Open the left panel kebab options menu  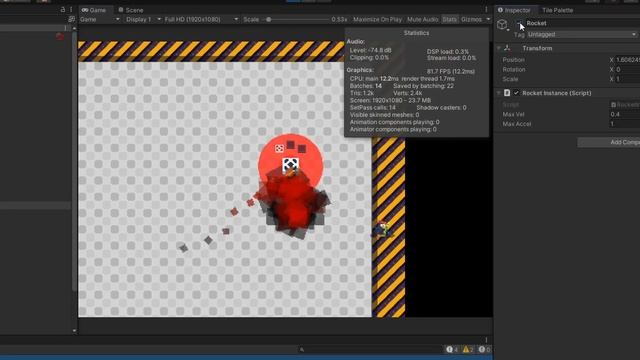[71, 9]
